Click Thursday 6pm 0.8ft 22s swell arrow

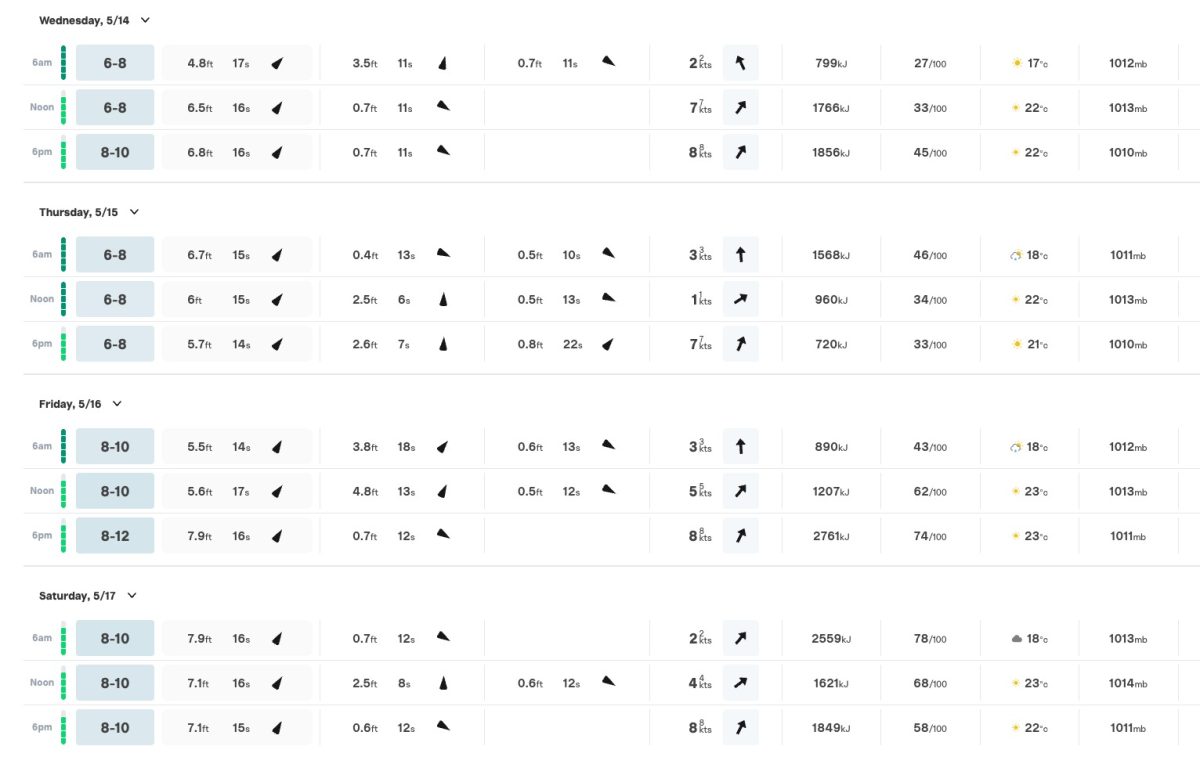[607, 344]
